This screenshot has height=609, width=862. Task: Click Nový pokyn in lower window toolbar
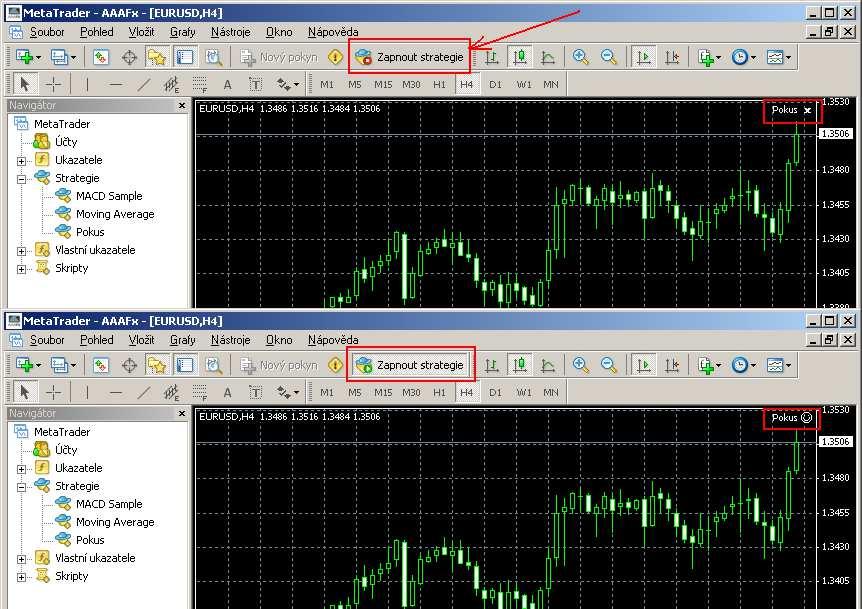tap(279, 365)
